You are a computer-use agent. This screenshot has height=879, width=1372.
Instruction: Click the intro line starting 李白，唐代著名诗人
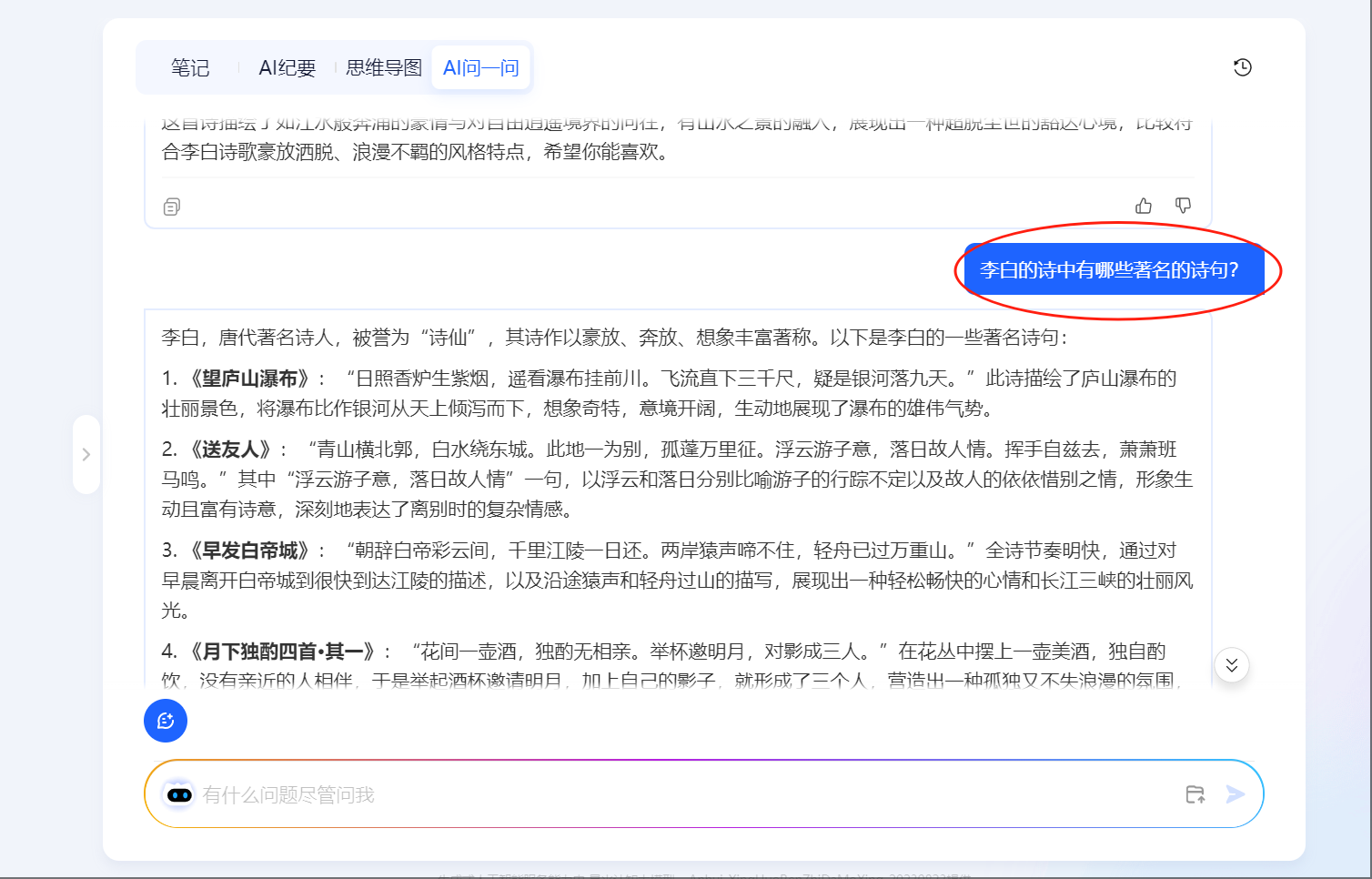(614, 338)
